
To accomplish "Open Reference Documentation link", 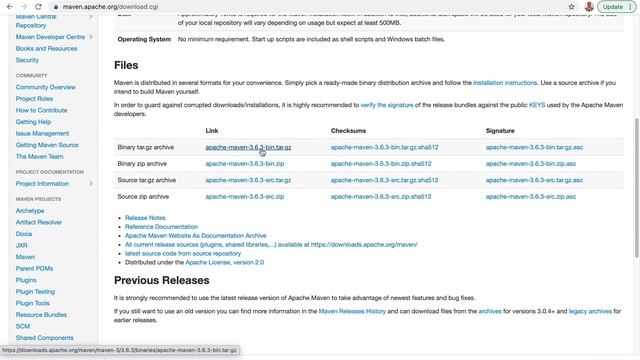I will 162,227.
